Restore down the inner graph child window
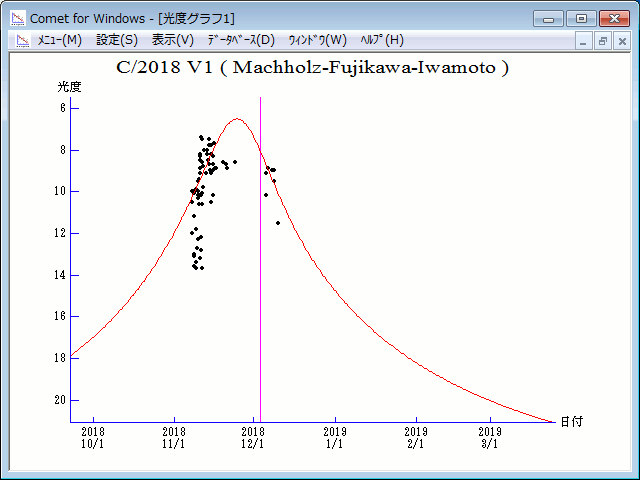Image resolution: width=640 pixels, height=480 pixels. pos(603,41)
